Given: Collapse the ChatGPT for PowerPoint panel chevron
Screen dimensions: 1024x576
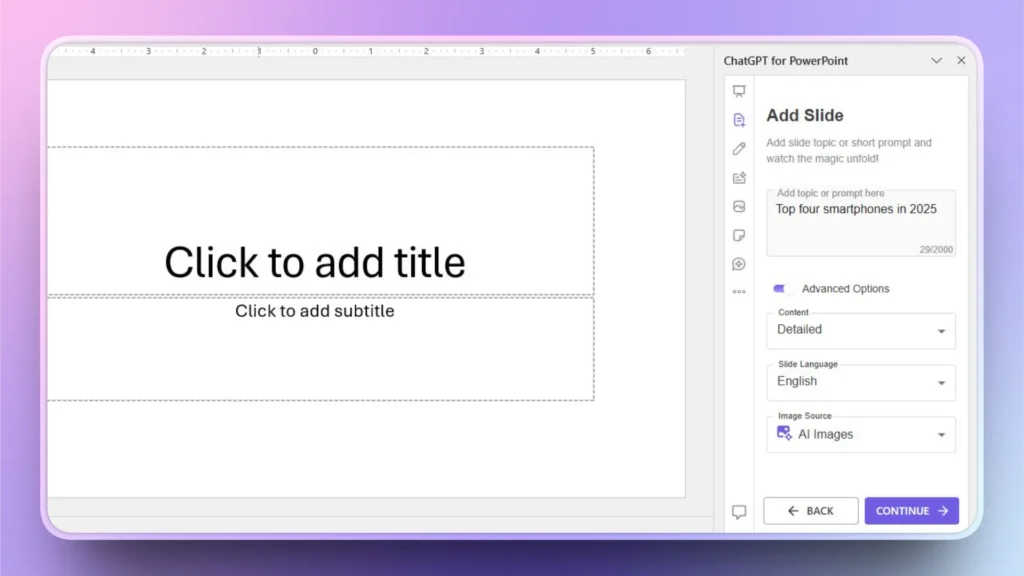Looking at the screenshot, I should pyautogui.click(x=936, y=60).
